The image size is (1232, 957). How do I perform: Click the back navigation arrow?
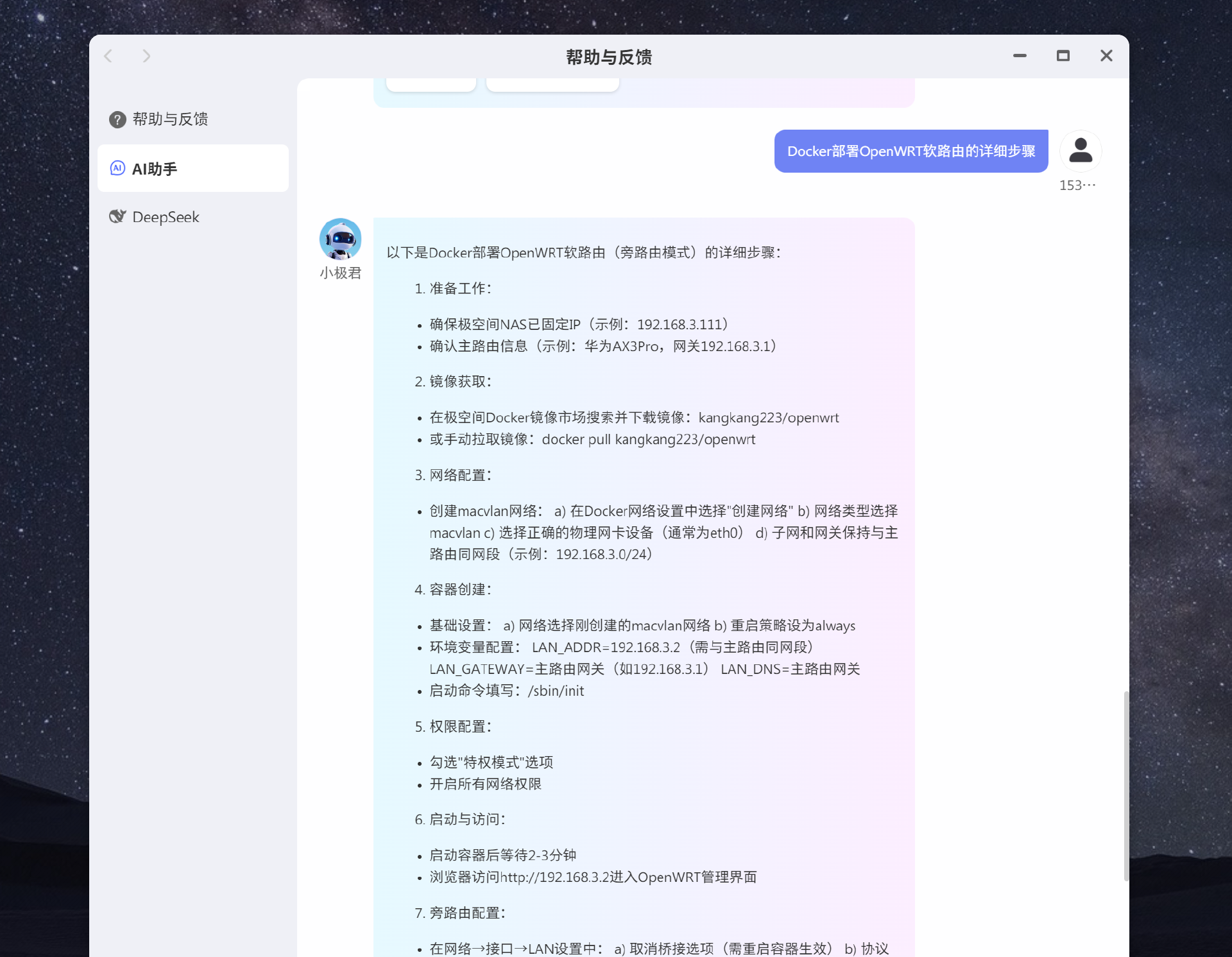[108, 56]
